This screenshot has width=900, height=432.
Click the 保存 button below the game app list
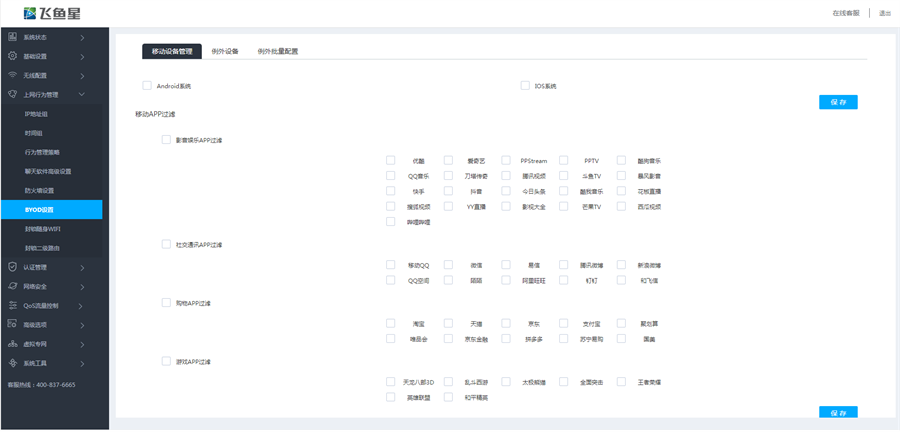[838, 412]
